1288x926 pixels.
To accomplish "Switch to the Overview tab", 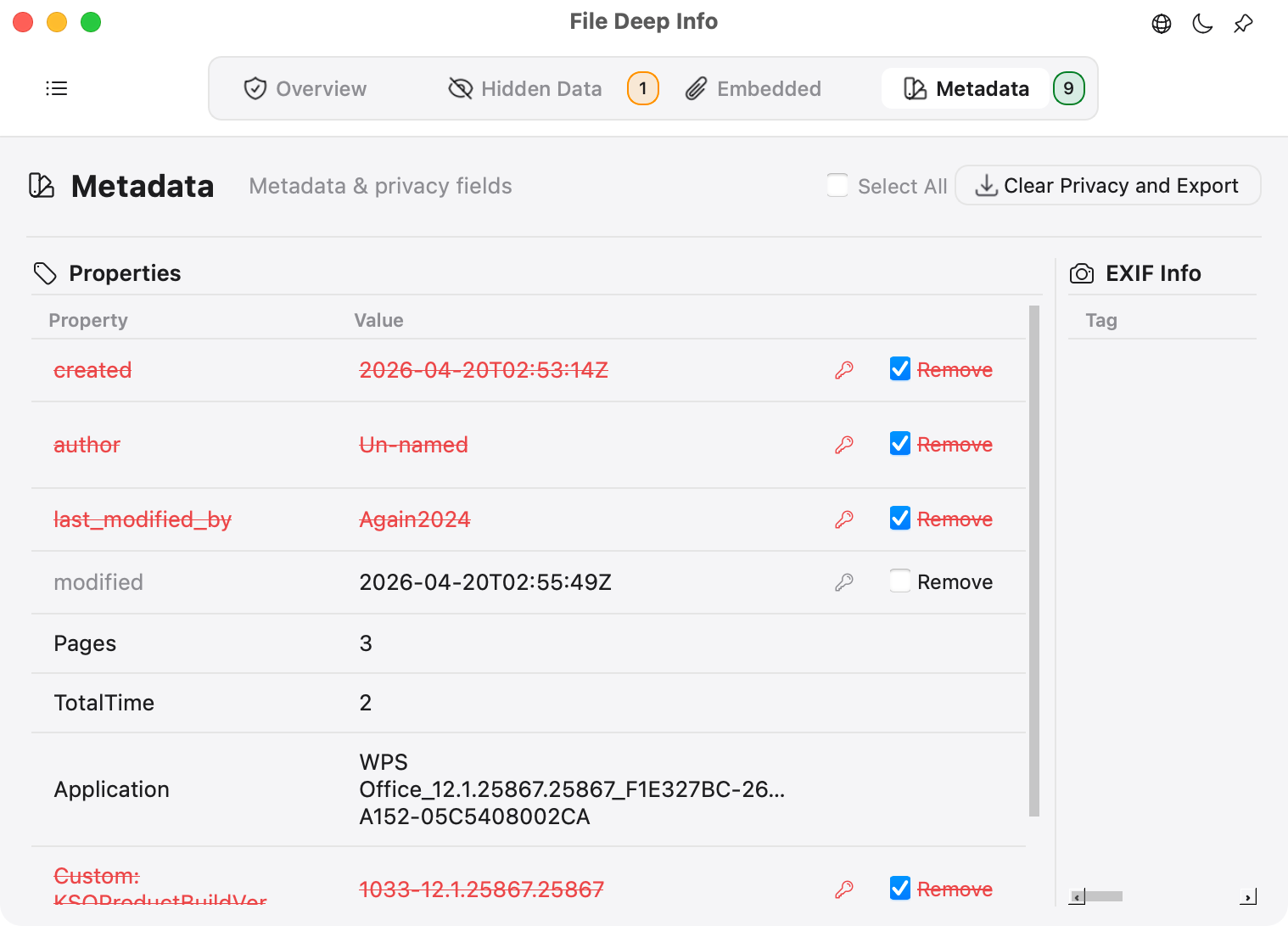I will point(305,88).
